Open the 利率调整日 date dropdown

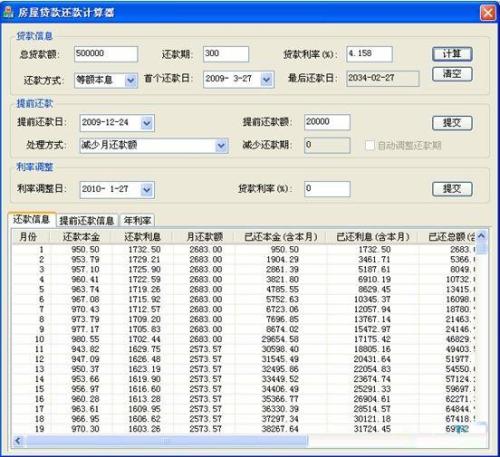pyautogui.click(x=147, y=190)
